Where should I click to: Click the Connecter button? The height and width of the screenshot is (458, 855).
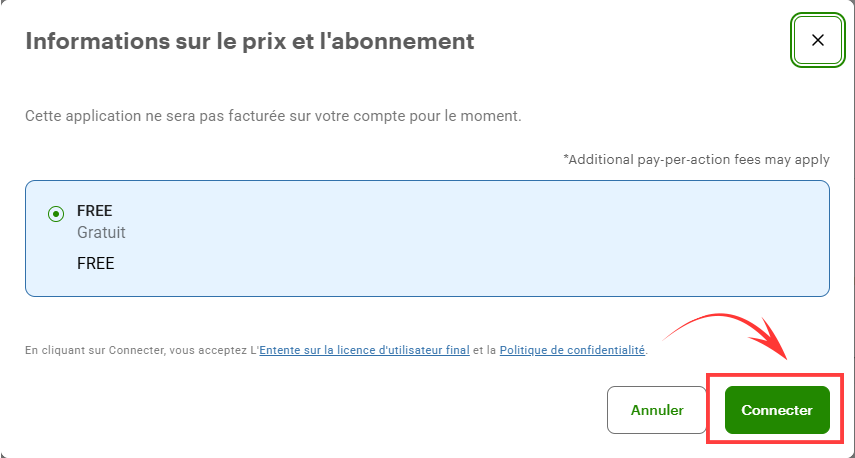click(777, 410)
